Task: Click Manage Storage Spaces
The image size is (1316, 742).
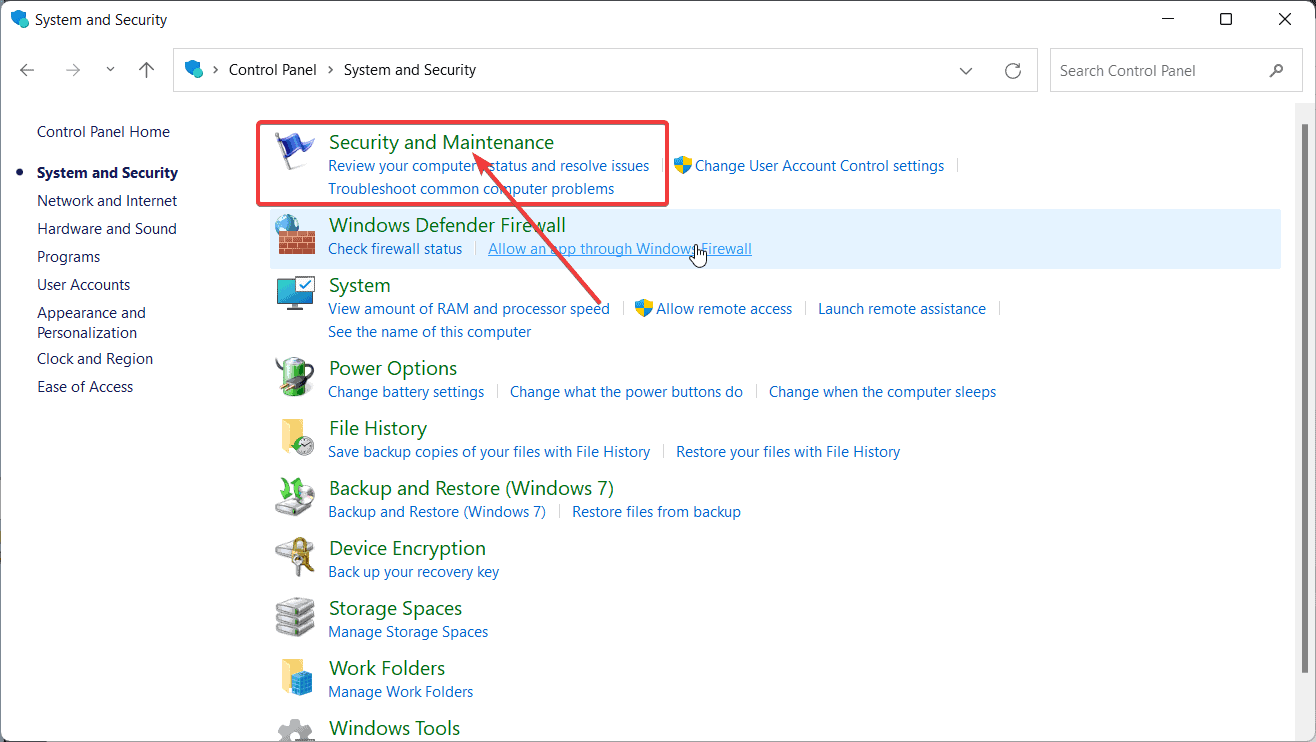Action: [x=408, y=632]
